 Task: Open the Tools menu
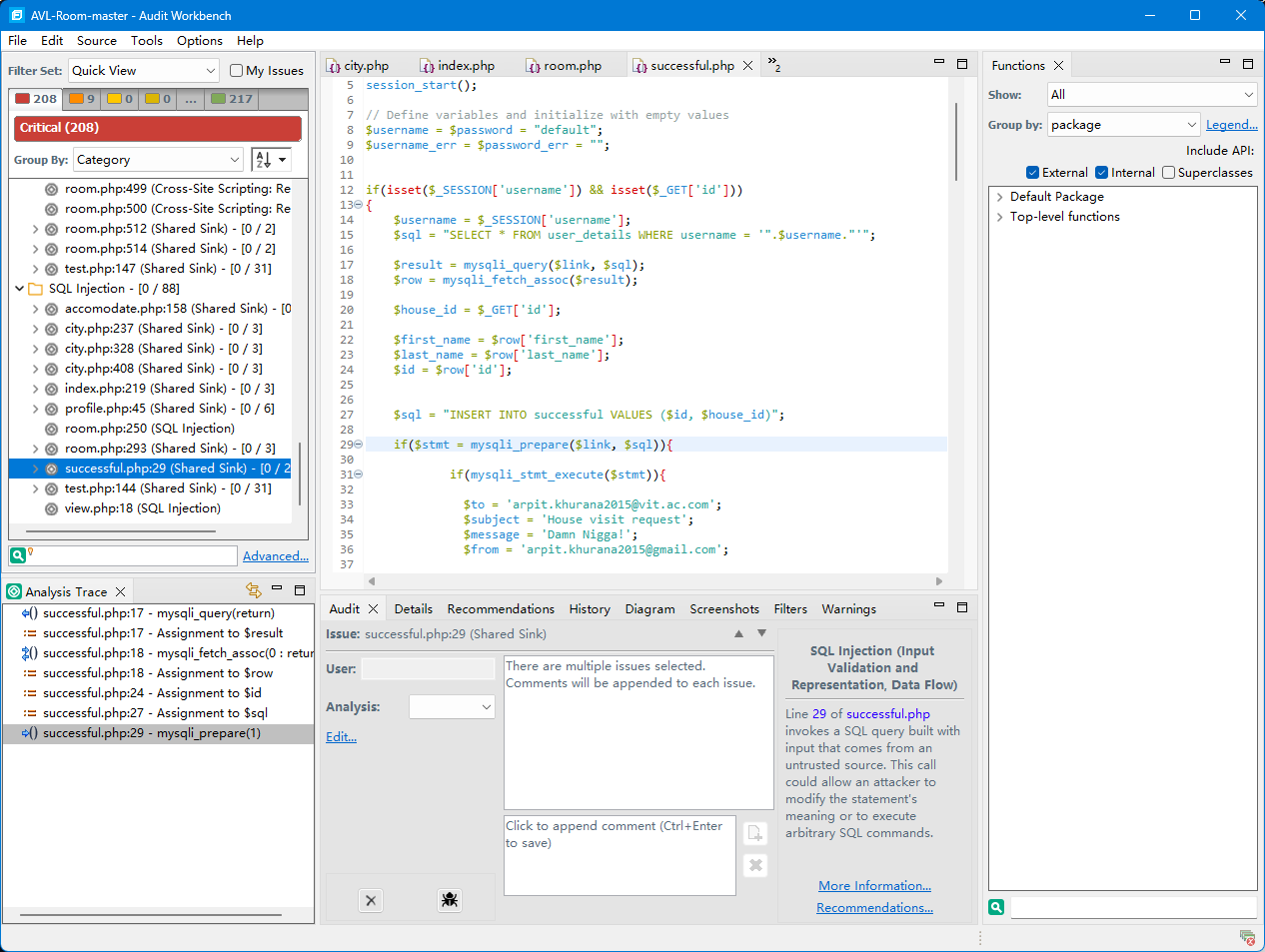click(146, 41)
